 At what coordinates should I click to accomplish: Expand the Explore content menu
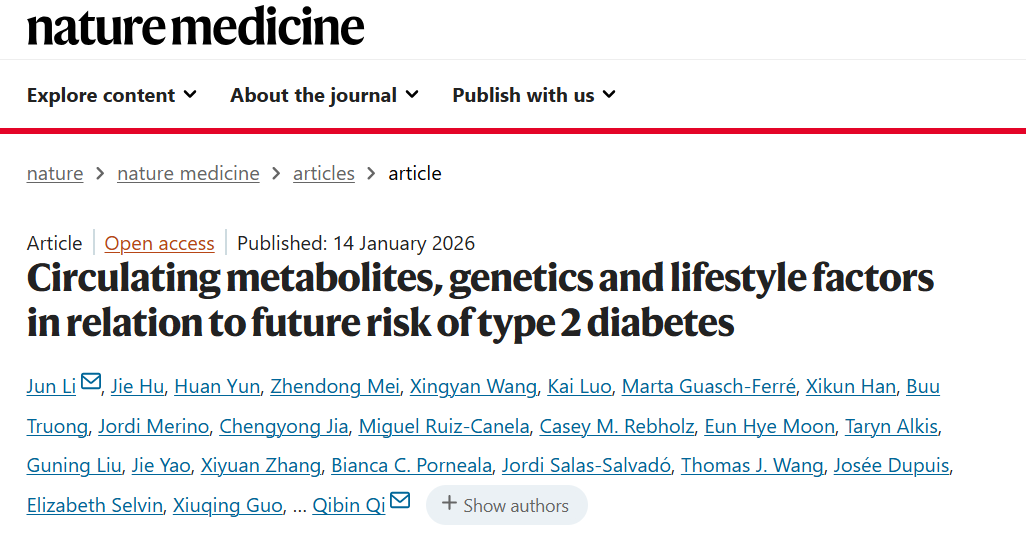(111, 95)
